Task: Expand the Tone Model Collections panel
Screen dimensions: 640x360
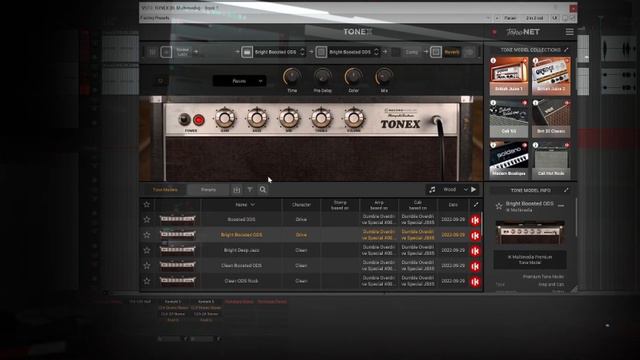Action: pyautogui.click(x=566, y=50)
